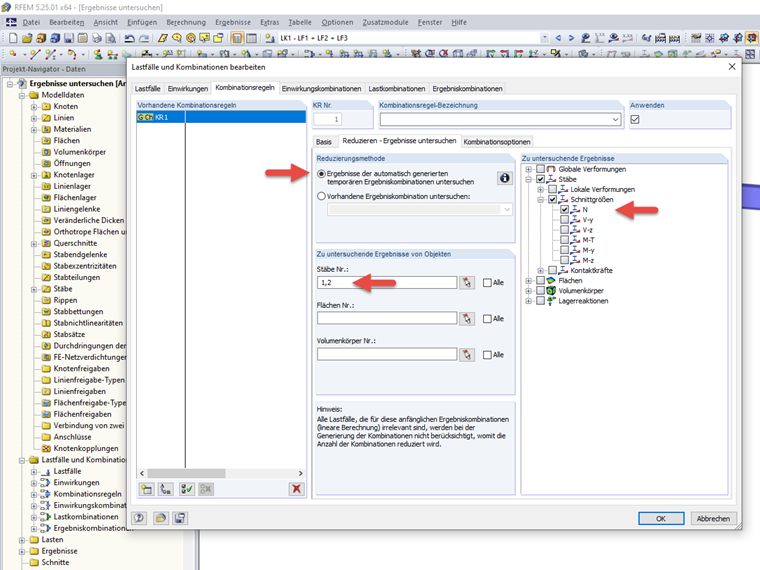Click the info button in Reduzierungsmethode
760x570 pixels.
(505, 178)
